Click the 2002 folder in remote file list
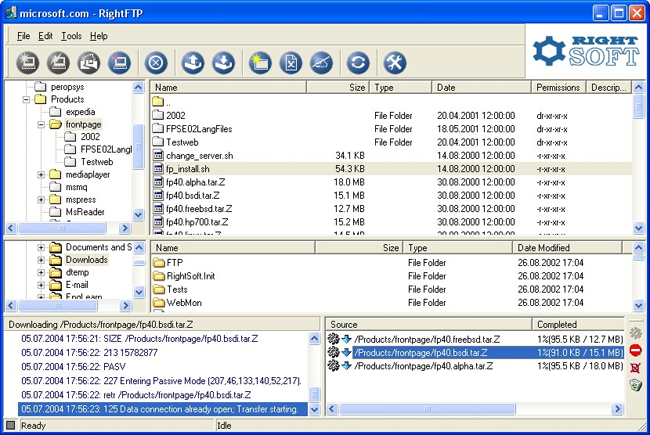The width and height of the screenshot is (650, 435). 175,116
